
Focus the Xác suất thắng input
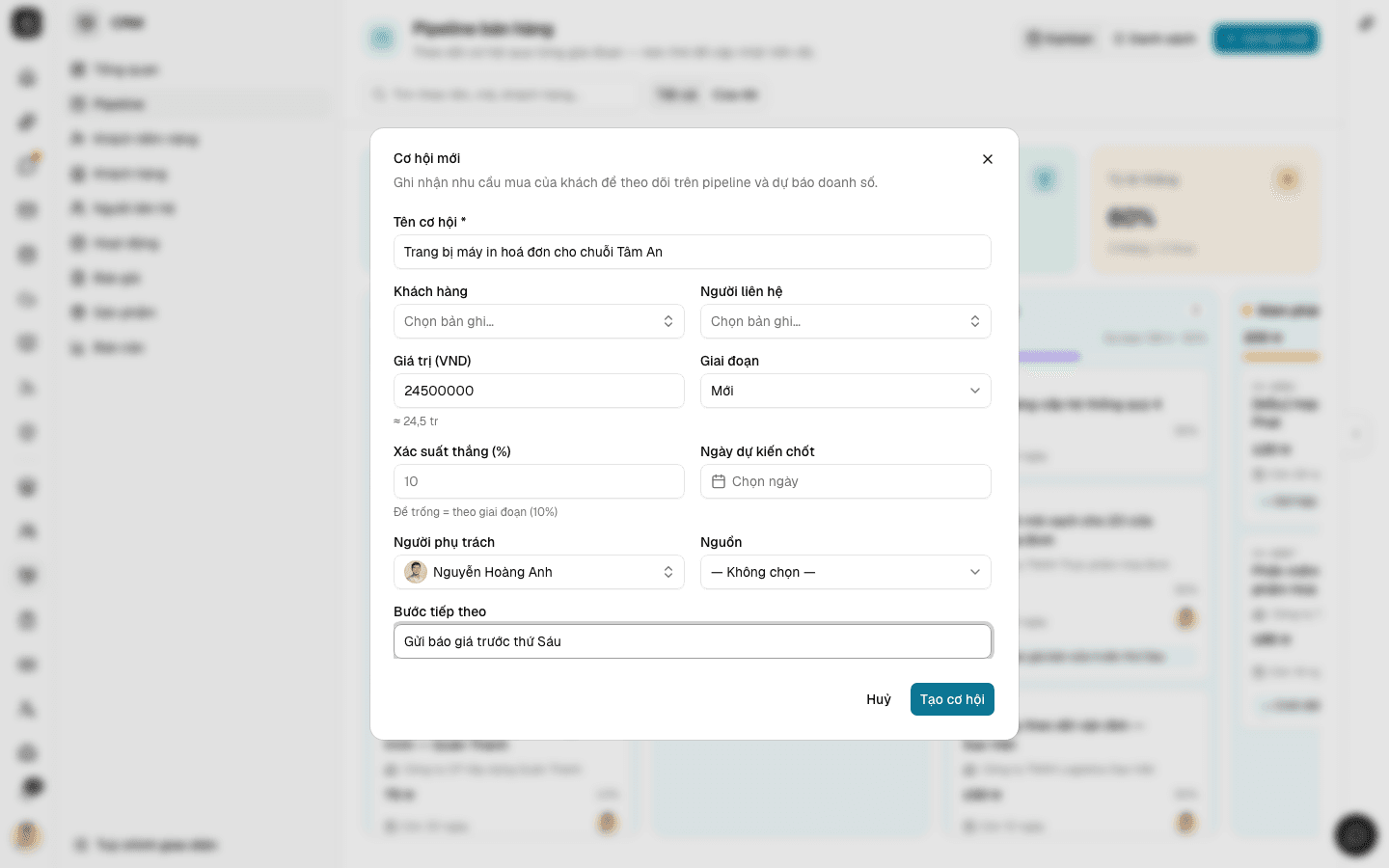click(538, 481)
